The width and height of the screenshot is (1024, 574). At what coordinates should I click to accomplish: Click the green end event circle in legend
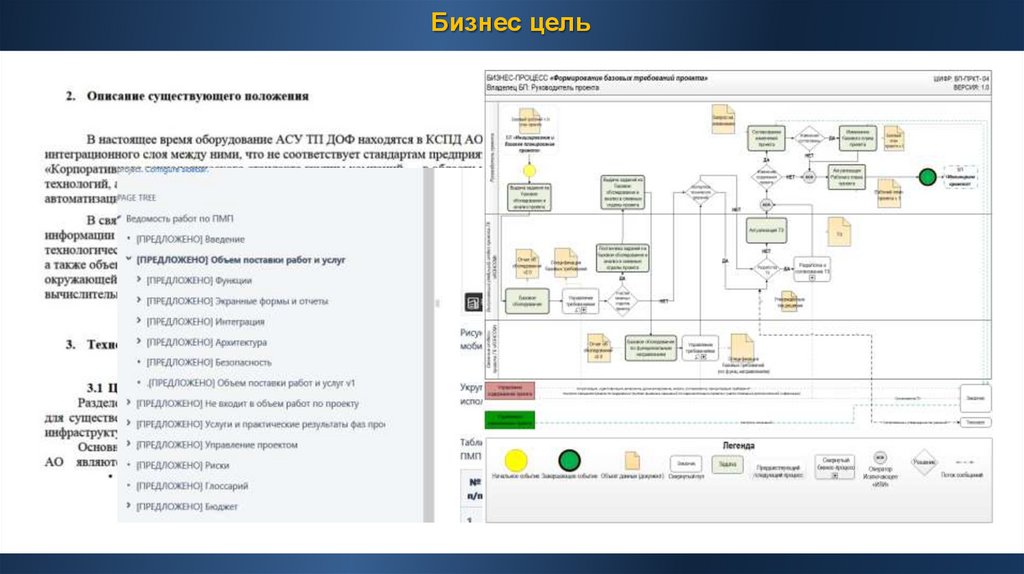tap(569, 462)
